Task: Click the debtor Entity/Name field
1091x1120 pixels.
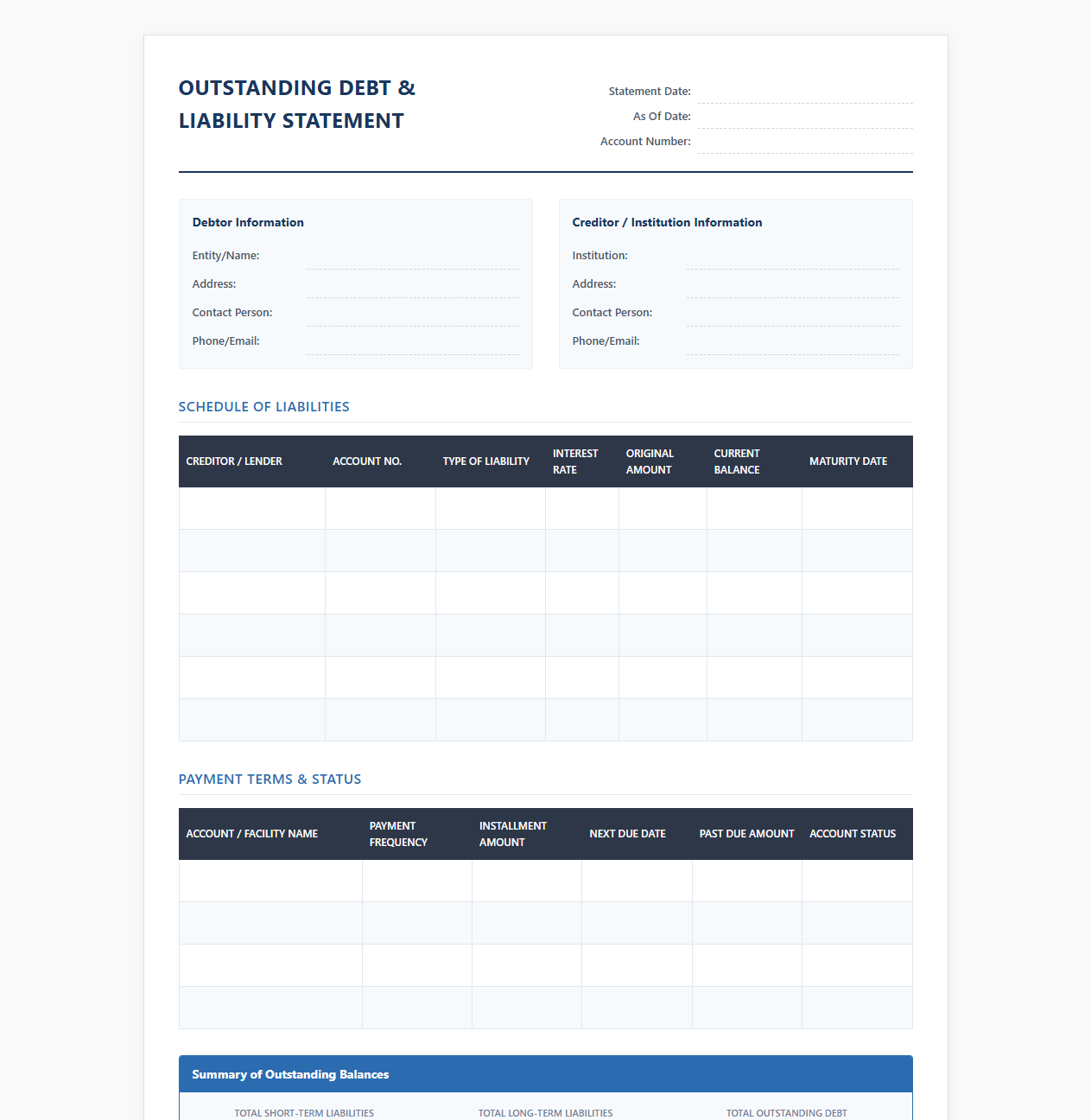Action: coord(413,257)
